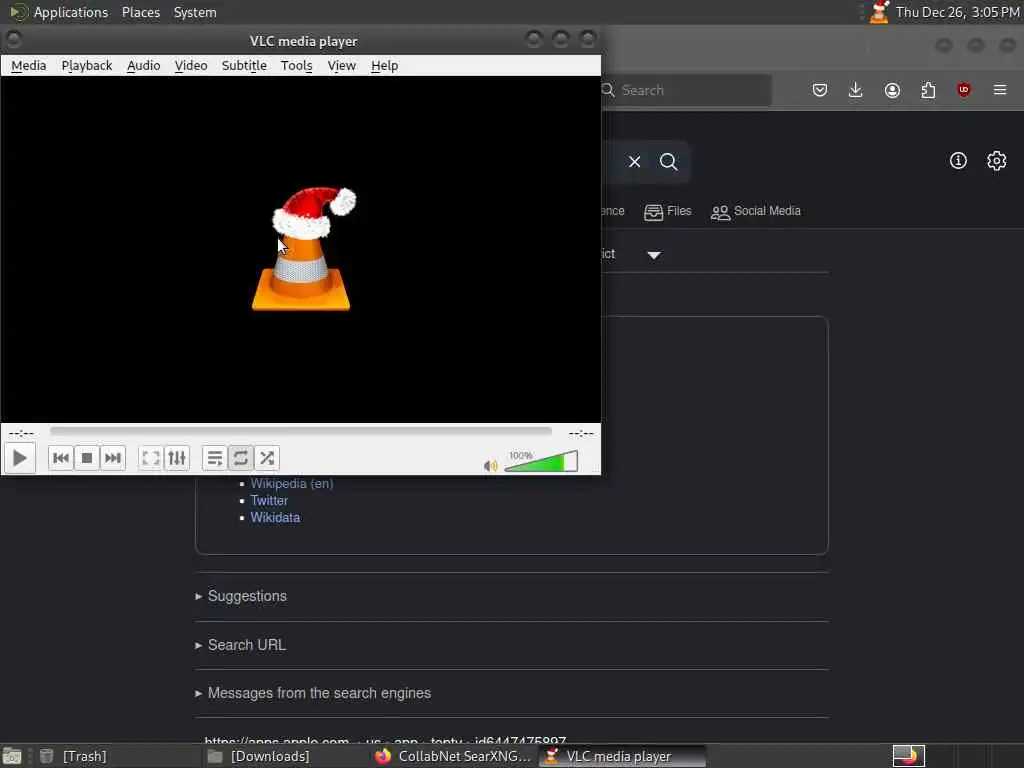Expand the Suggestions section
Image resolution: width=1024 pixels, height=768 pixels.
click(x=241, y=596)
